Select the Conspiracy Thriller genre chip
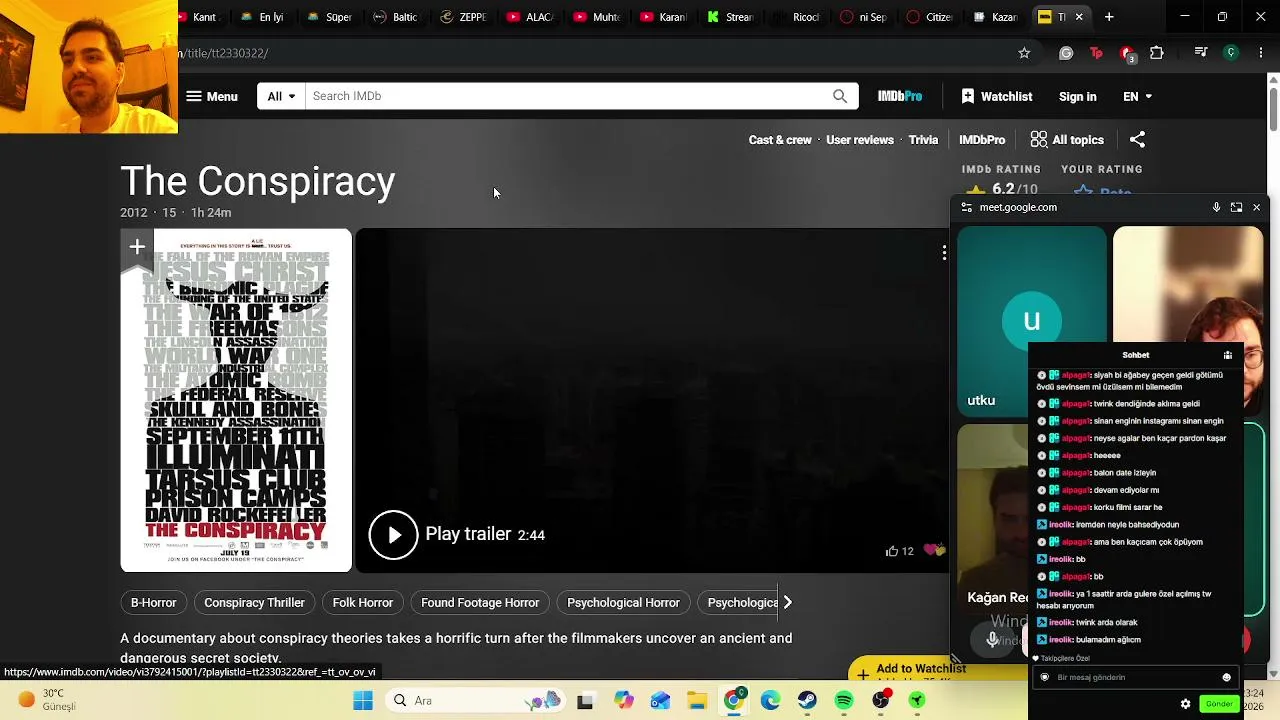 tap(254, 602)
